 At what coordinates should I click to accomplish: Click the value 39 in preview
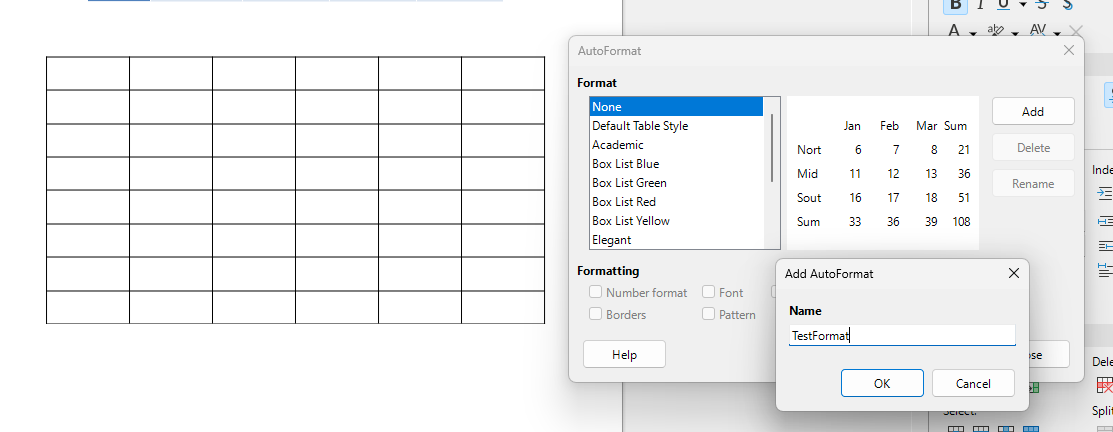(931, 222)
